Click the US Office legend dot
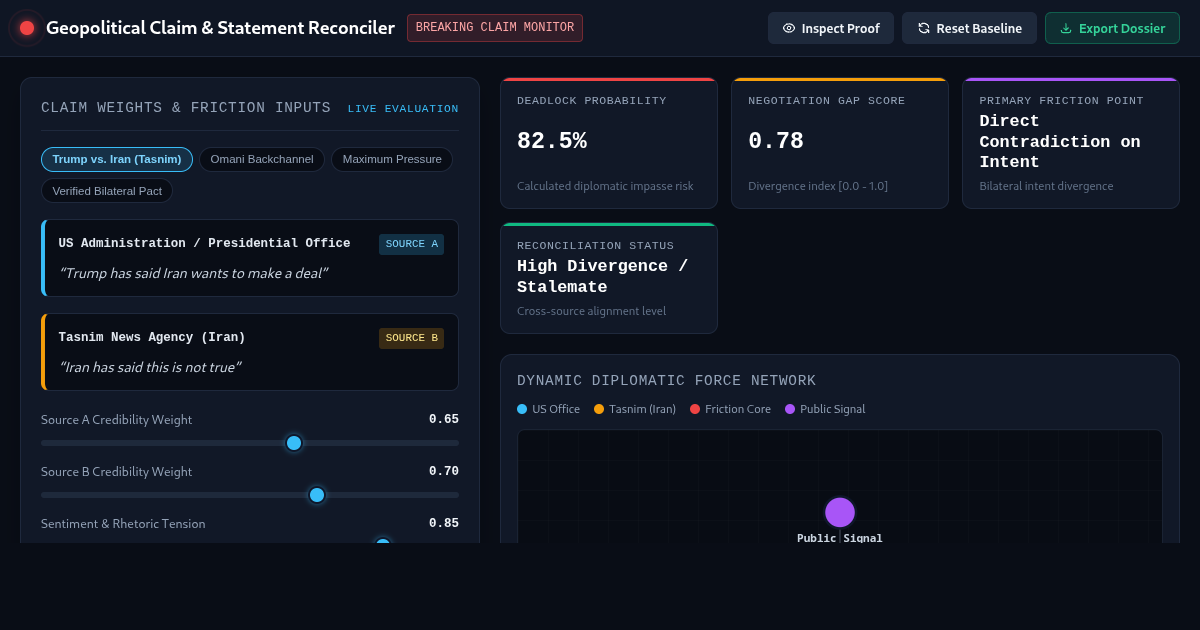This screenshot has height=630, width=1200. pyautogui.click(x=522, y=409)
